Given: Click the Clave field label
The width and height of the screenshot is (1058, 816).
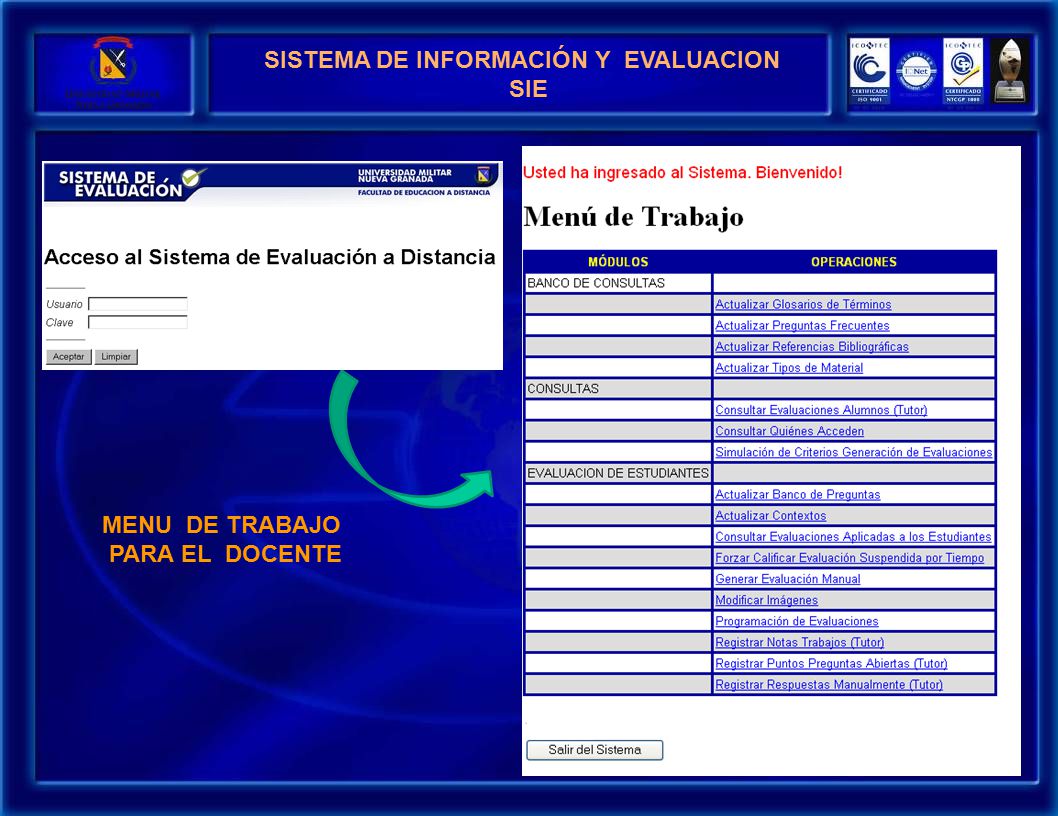Looking at the screenshot, I should (59, 323).
